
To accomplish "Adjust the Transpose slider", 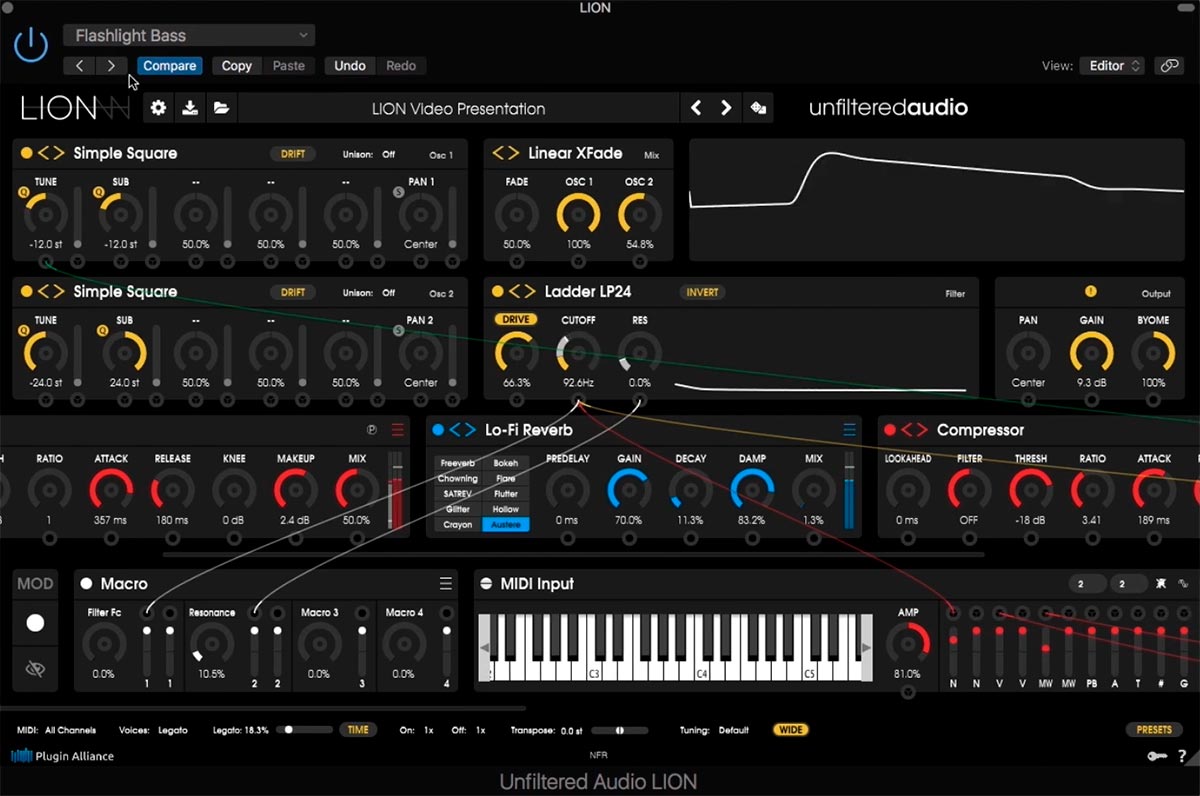I will point(619,730).
